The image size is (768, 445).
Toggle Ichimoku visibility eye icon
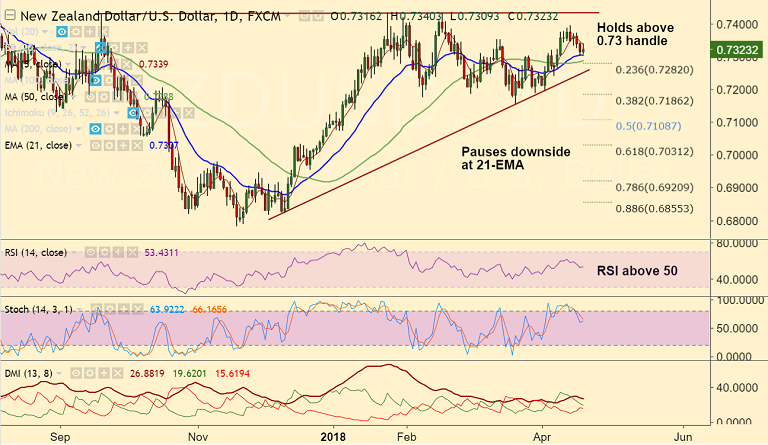133,113
